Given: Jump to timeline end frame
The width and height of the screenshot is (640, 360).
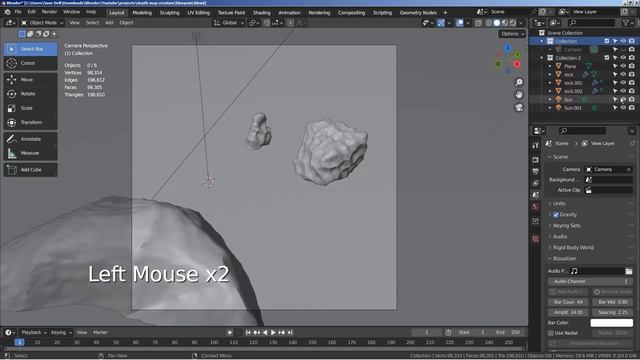Looking at the screenshot, I should click(x=290, y=333).
